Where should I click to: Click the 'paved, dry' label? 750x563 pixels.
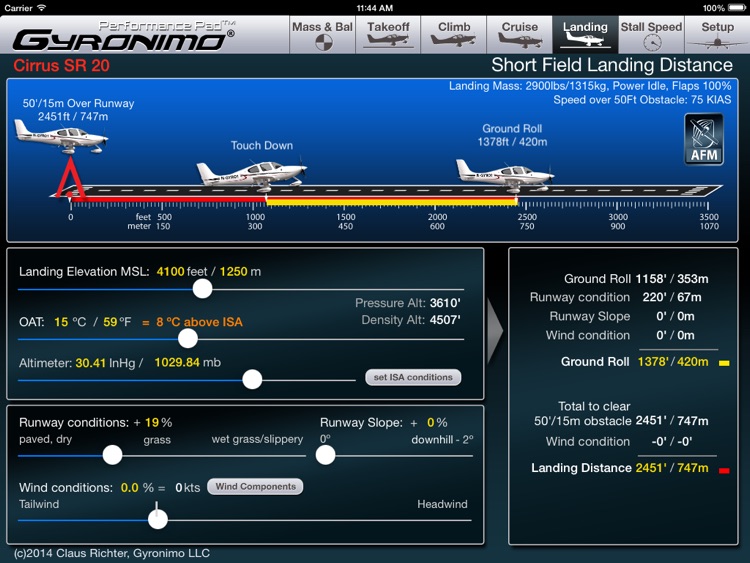(45, 439)
